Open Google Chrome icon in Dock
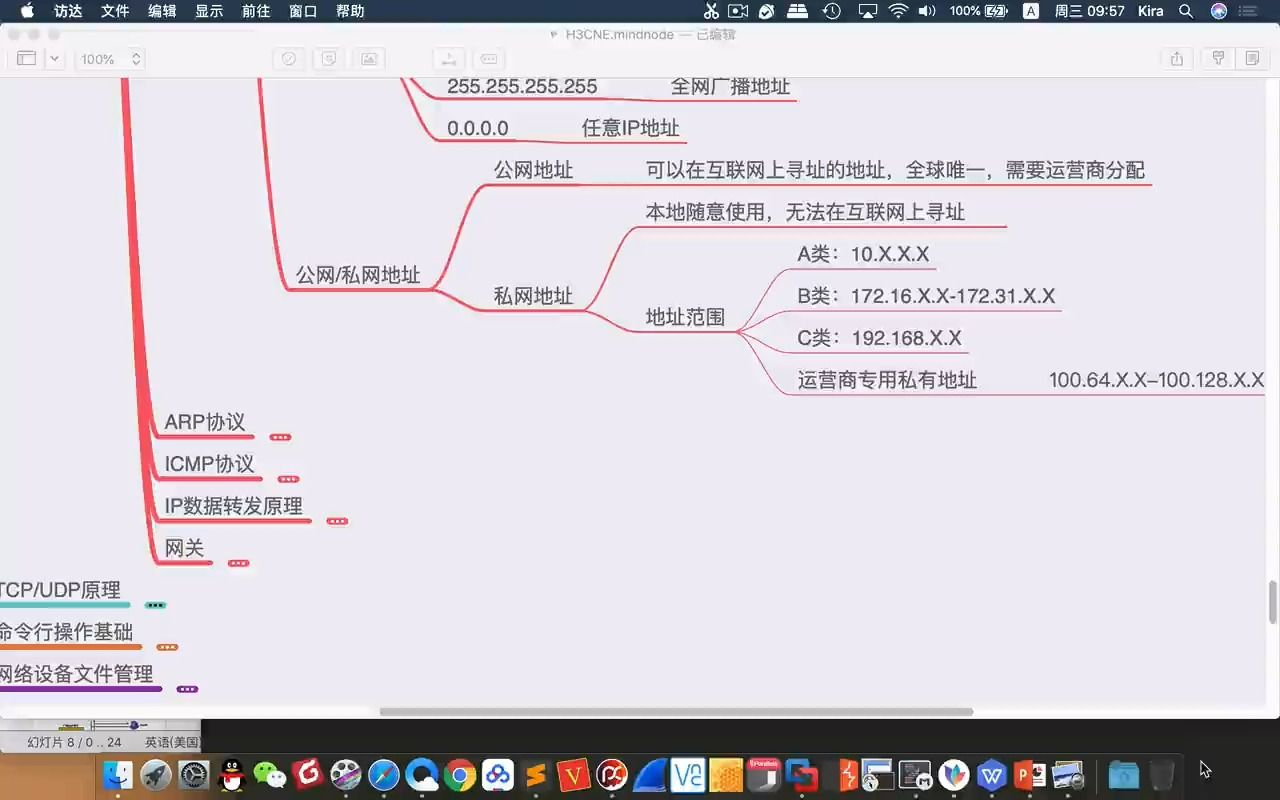1280x800 pixels. pyautogui.click(x=460, y=775)
